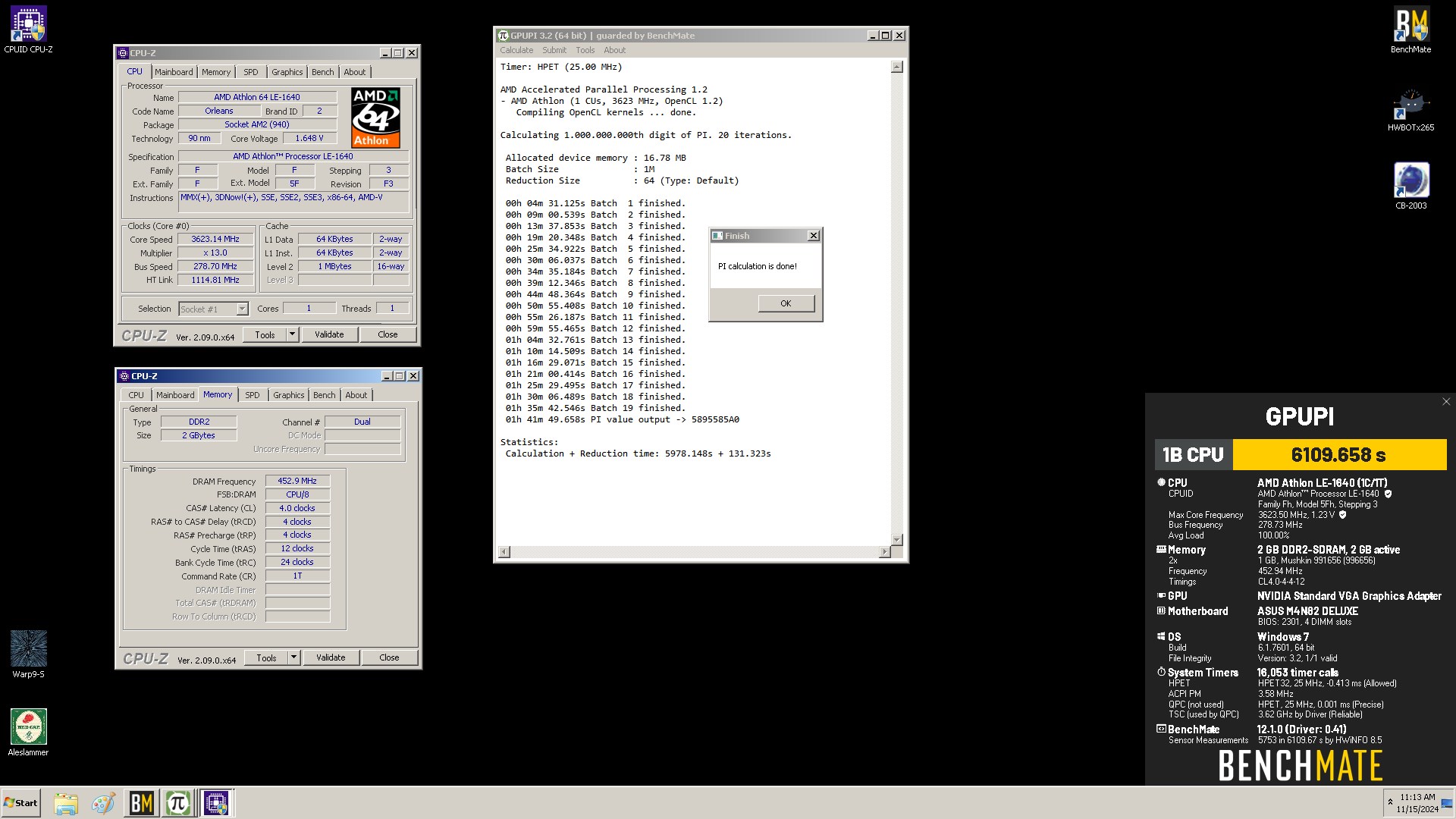
Task: Open CPUID CPU-Z desktop shortcut
Action: click(x=28, y=30)
